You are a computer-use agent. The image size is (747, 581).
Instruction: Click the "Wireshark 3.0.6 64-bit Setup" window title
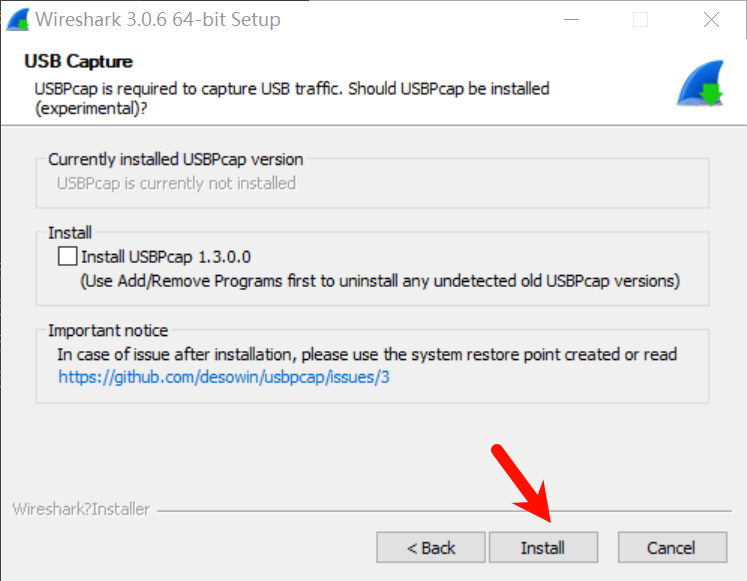pyautogui.click(x=157, y=19)
